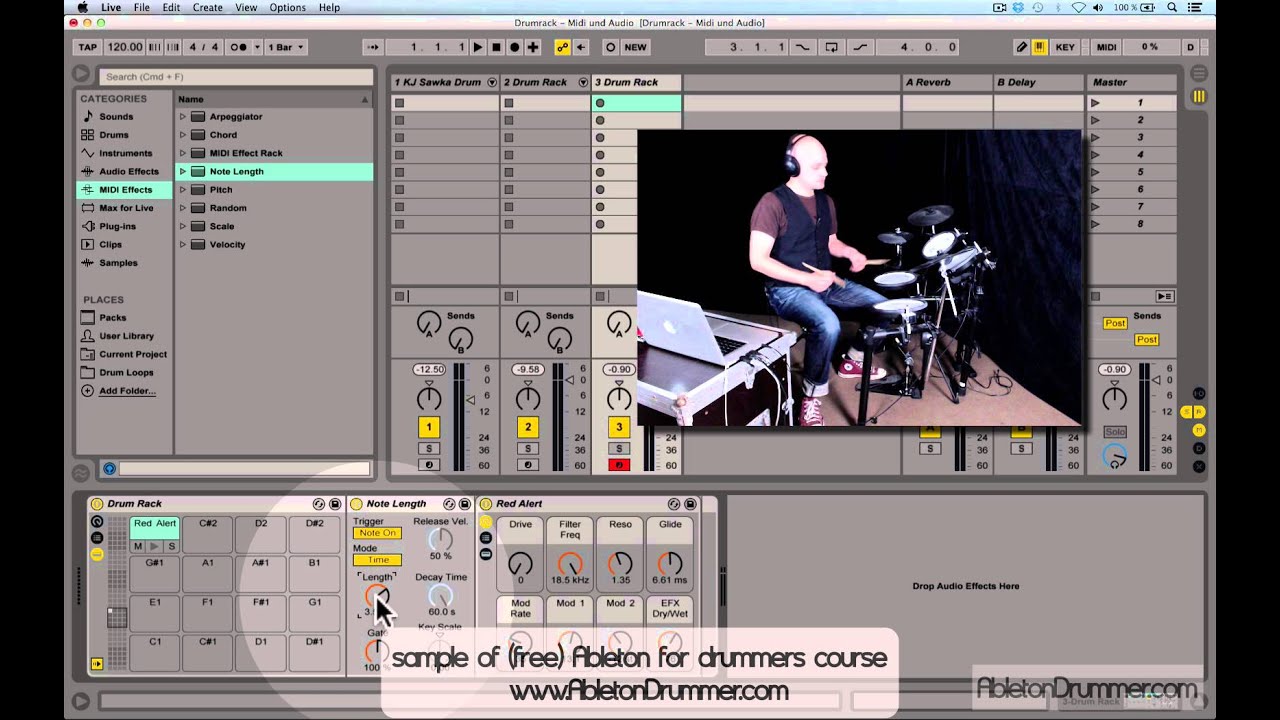Toggle the Computer MIDI Keyboard icon
This screenshot has height=720, width=1280.
[1039, 47]
